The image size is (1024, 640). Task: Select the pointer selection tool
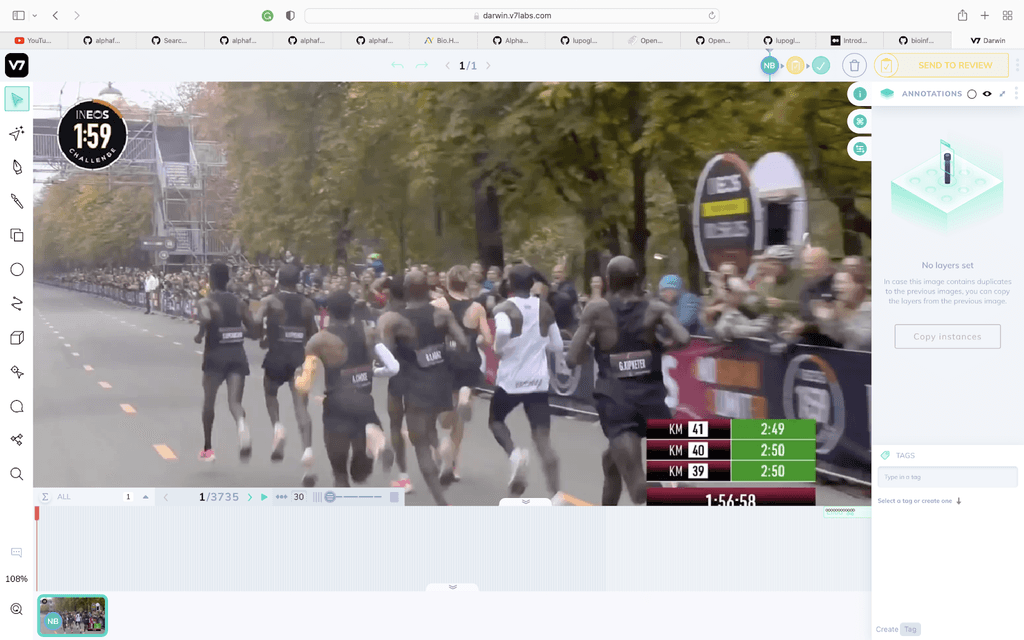tap(16, 99)
